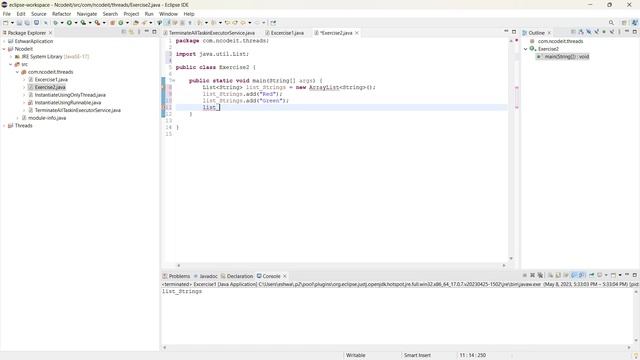Collapse the com.ncodeit.threads package node
This screenshot has height=360, width=640.
[x=18, y=72]
